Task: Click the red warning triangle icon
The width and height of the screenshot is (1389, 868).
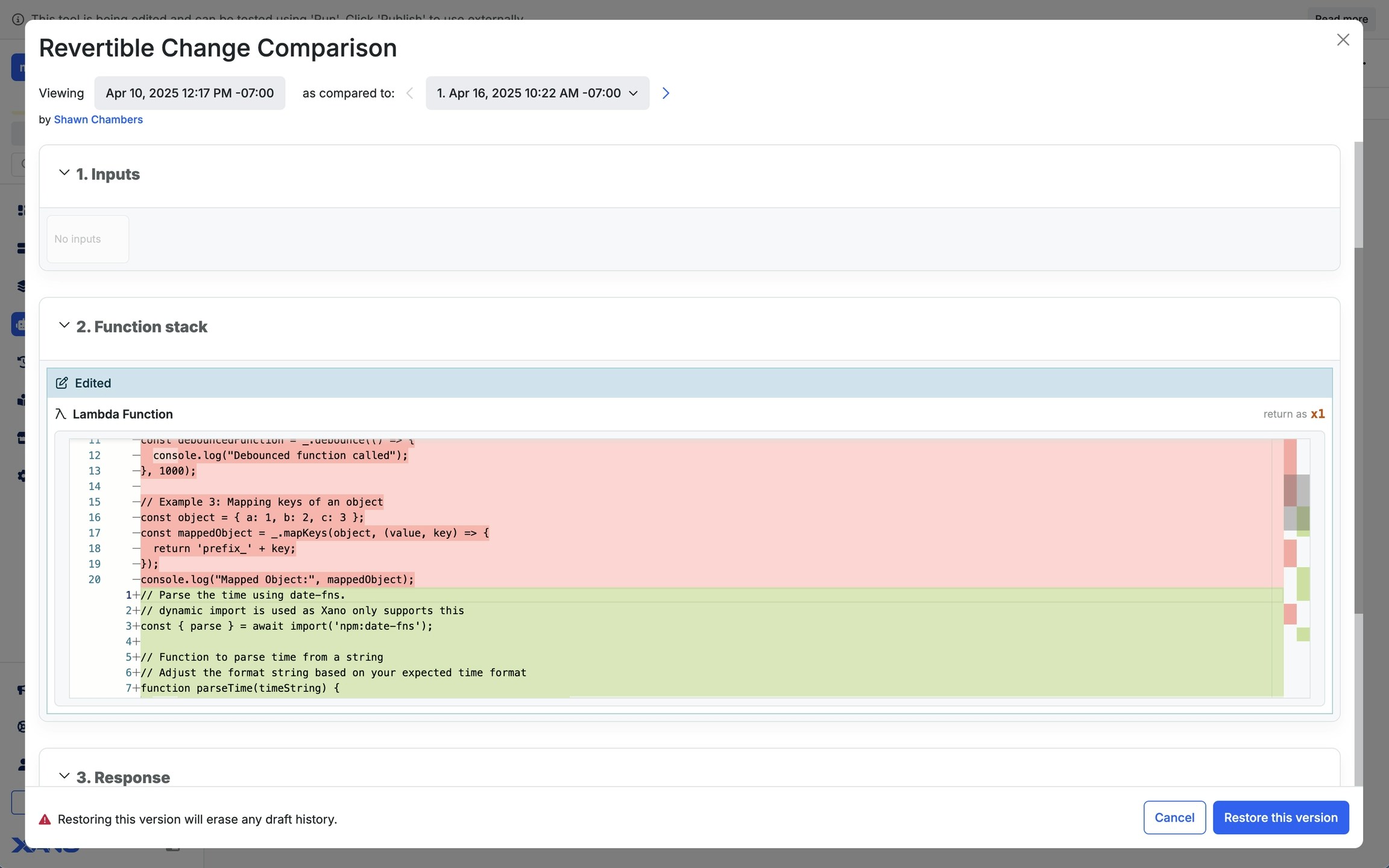Action: [45, 820]
